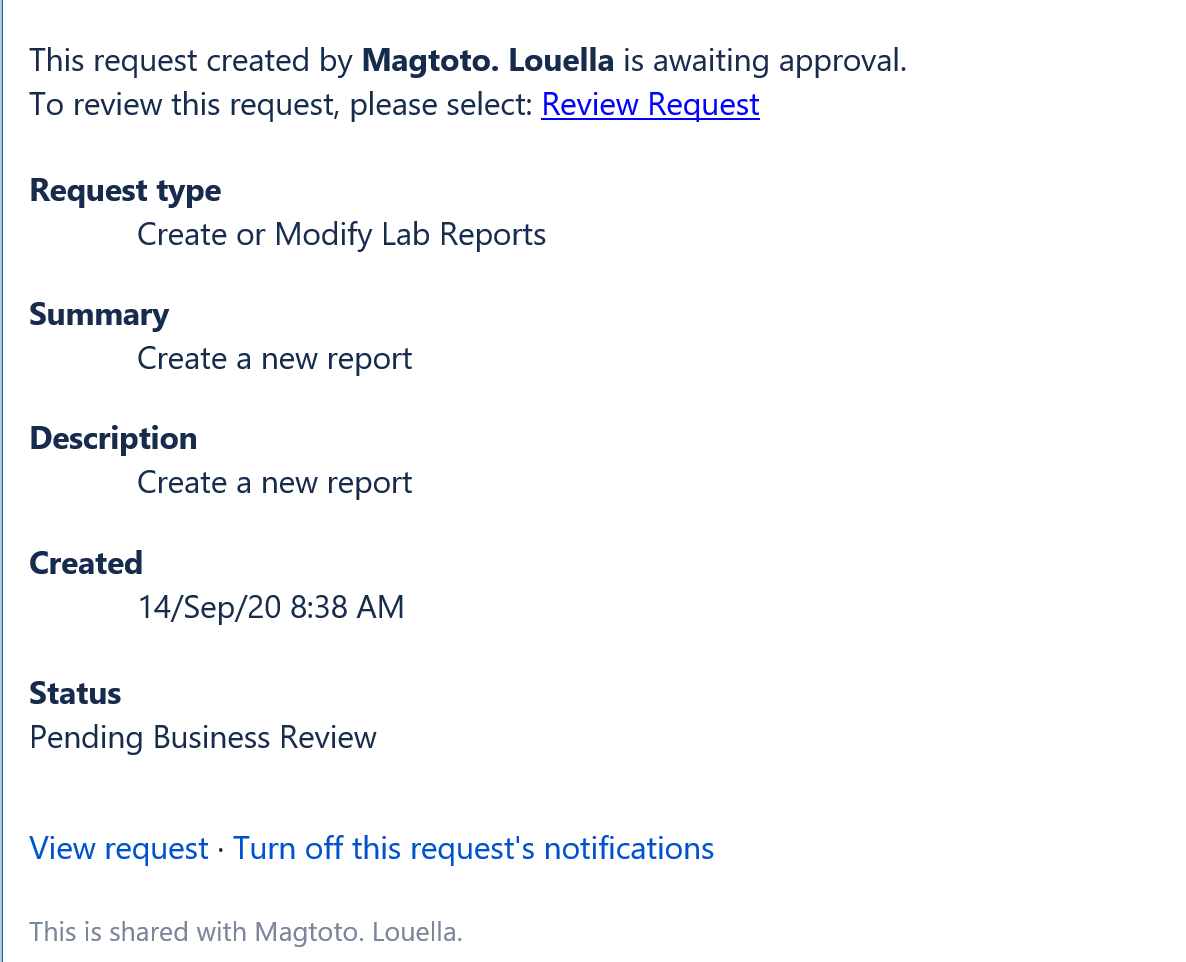
Task: Select the Description heading
Action: [x=113, y=439]
